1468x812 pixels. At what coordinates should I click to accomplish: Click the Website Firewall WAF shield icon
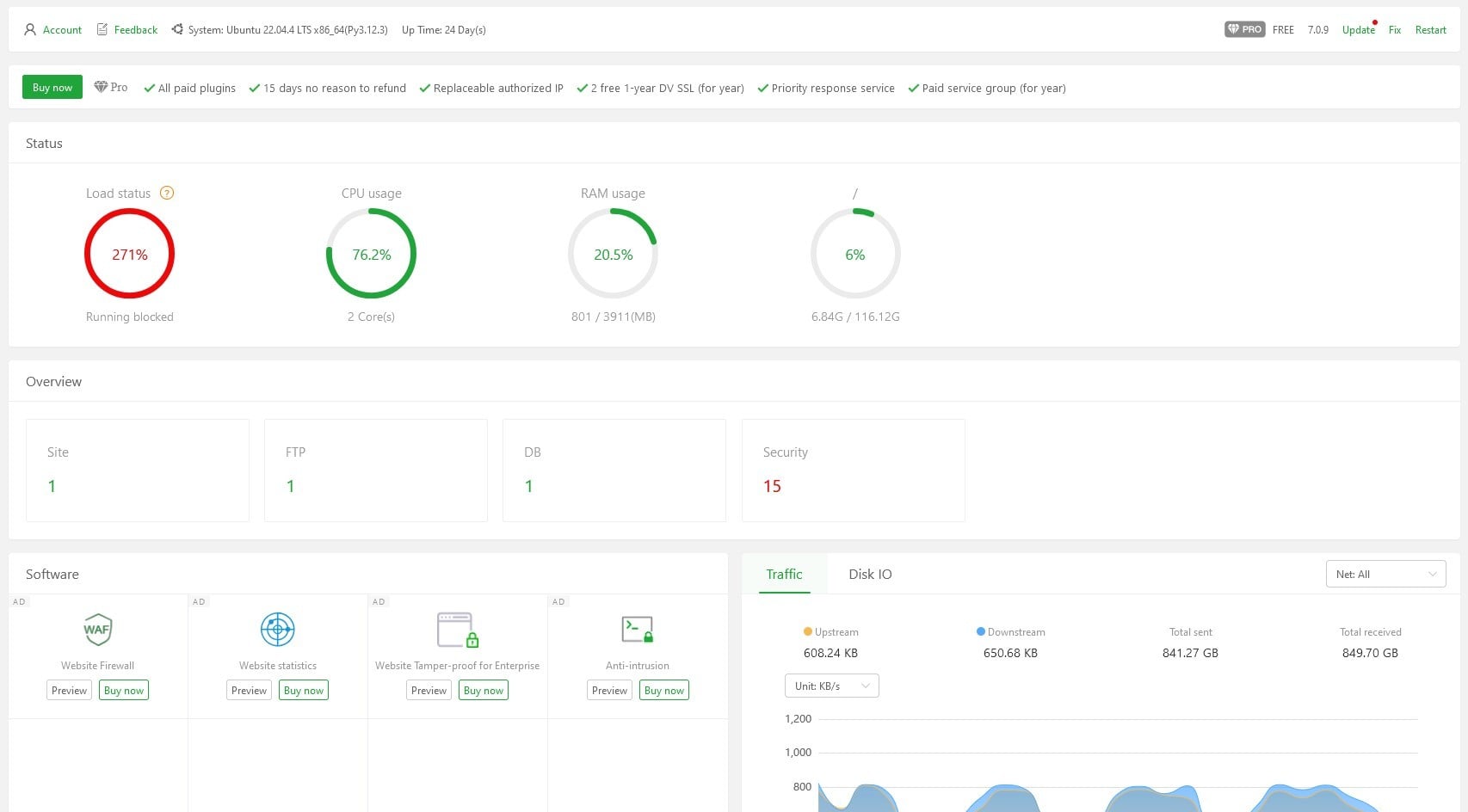pyautogui.click(x=97, y=630)
